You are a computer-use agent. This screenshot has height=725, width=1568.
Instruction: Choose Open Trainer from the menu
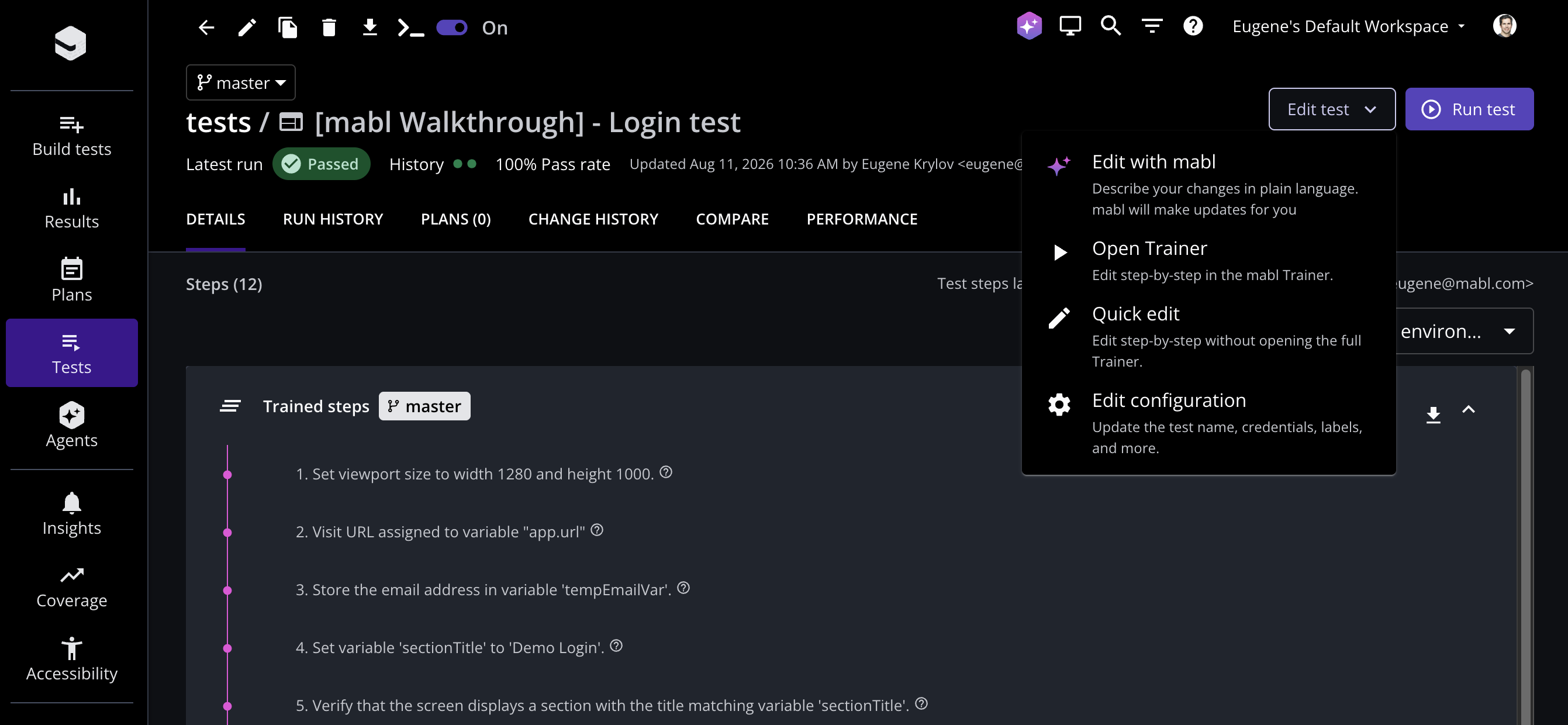(x=1208, y=261)
